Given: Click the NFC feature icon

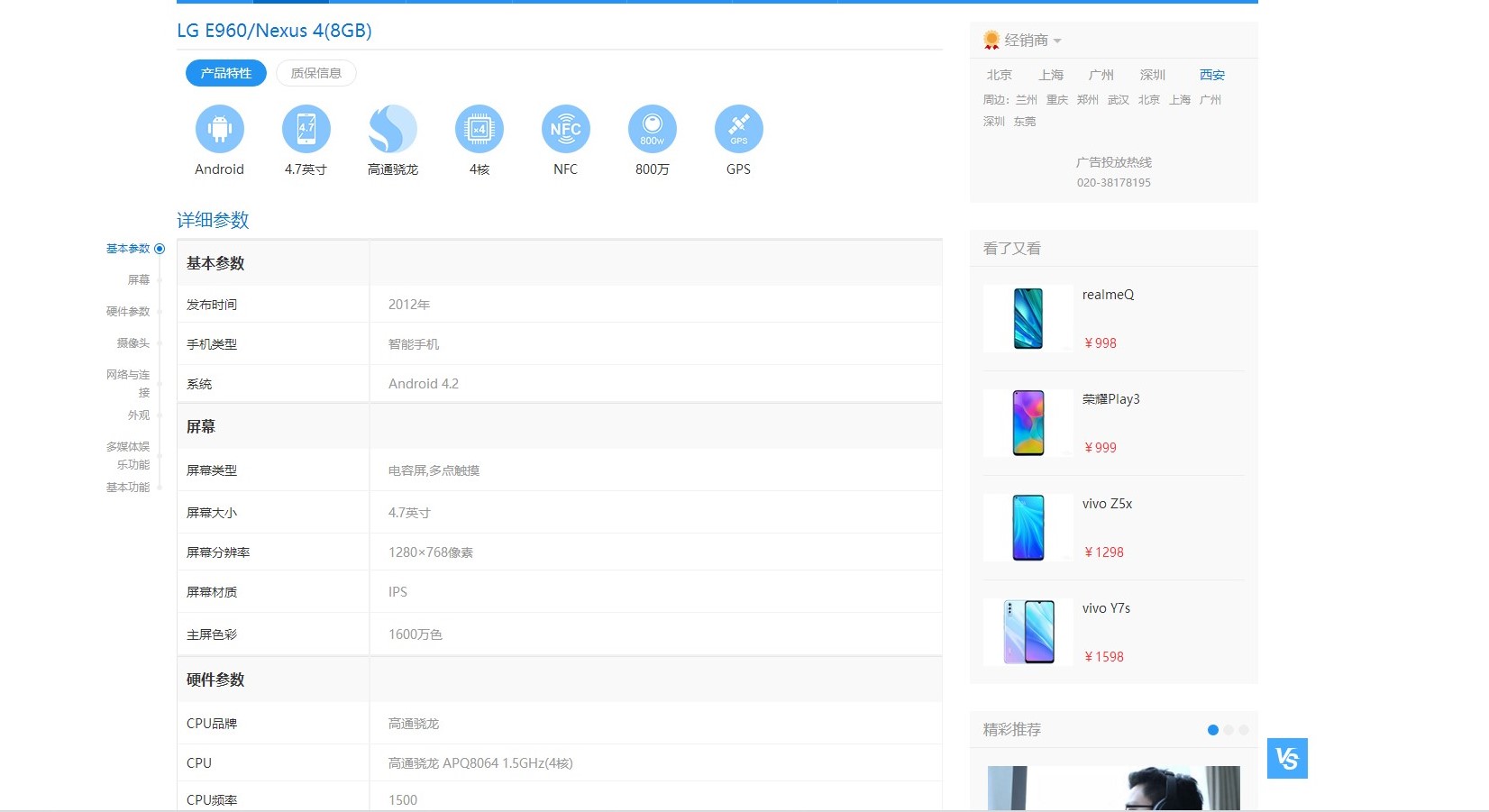Looking at the screenshot, I should point(565,129).
